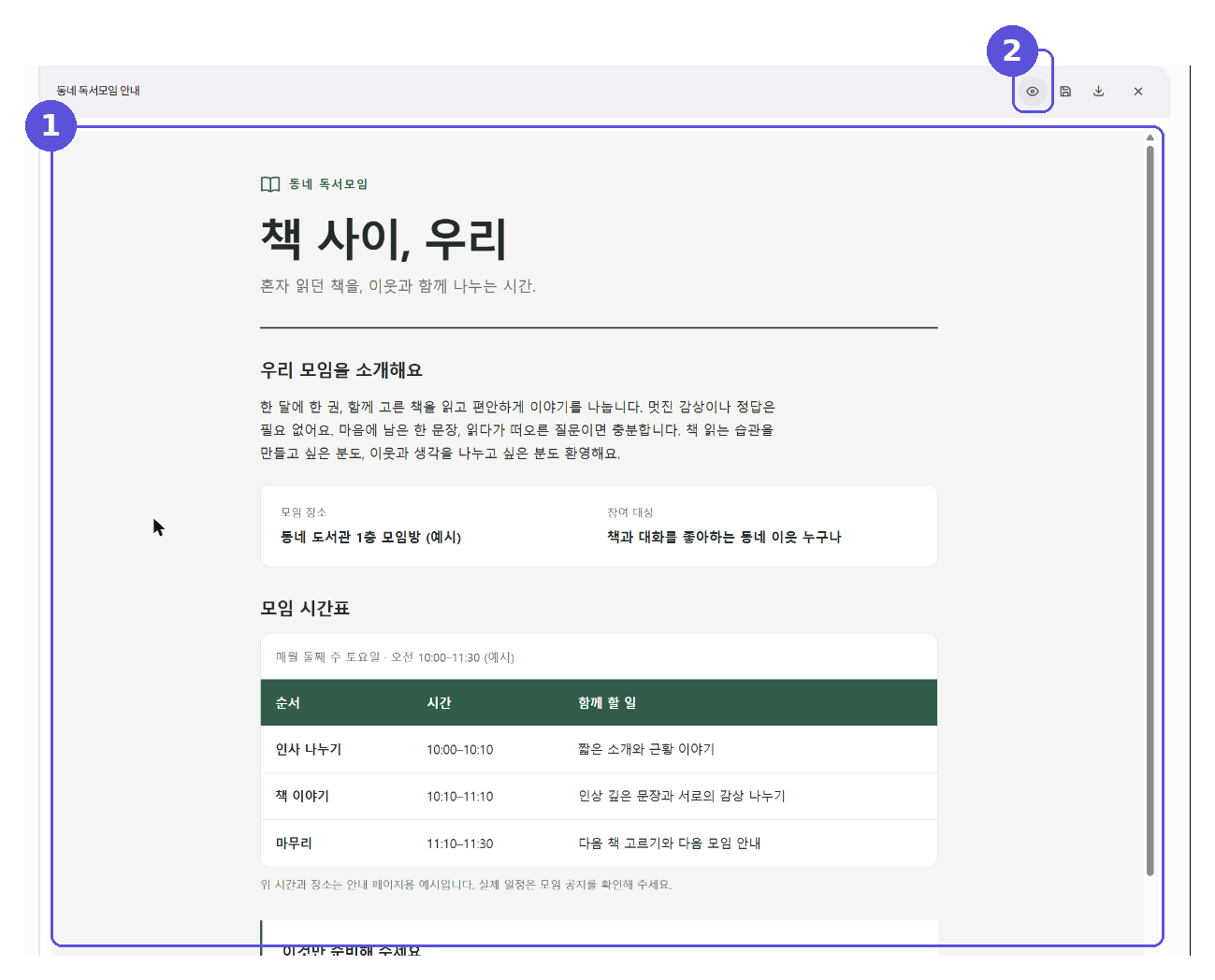This screenshot has height=980, width=1215.
Task: Click the 짧은 소개와 근황 이야기 cell
Action: pos(646,750)
